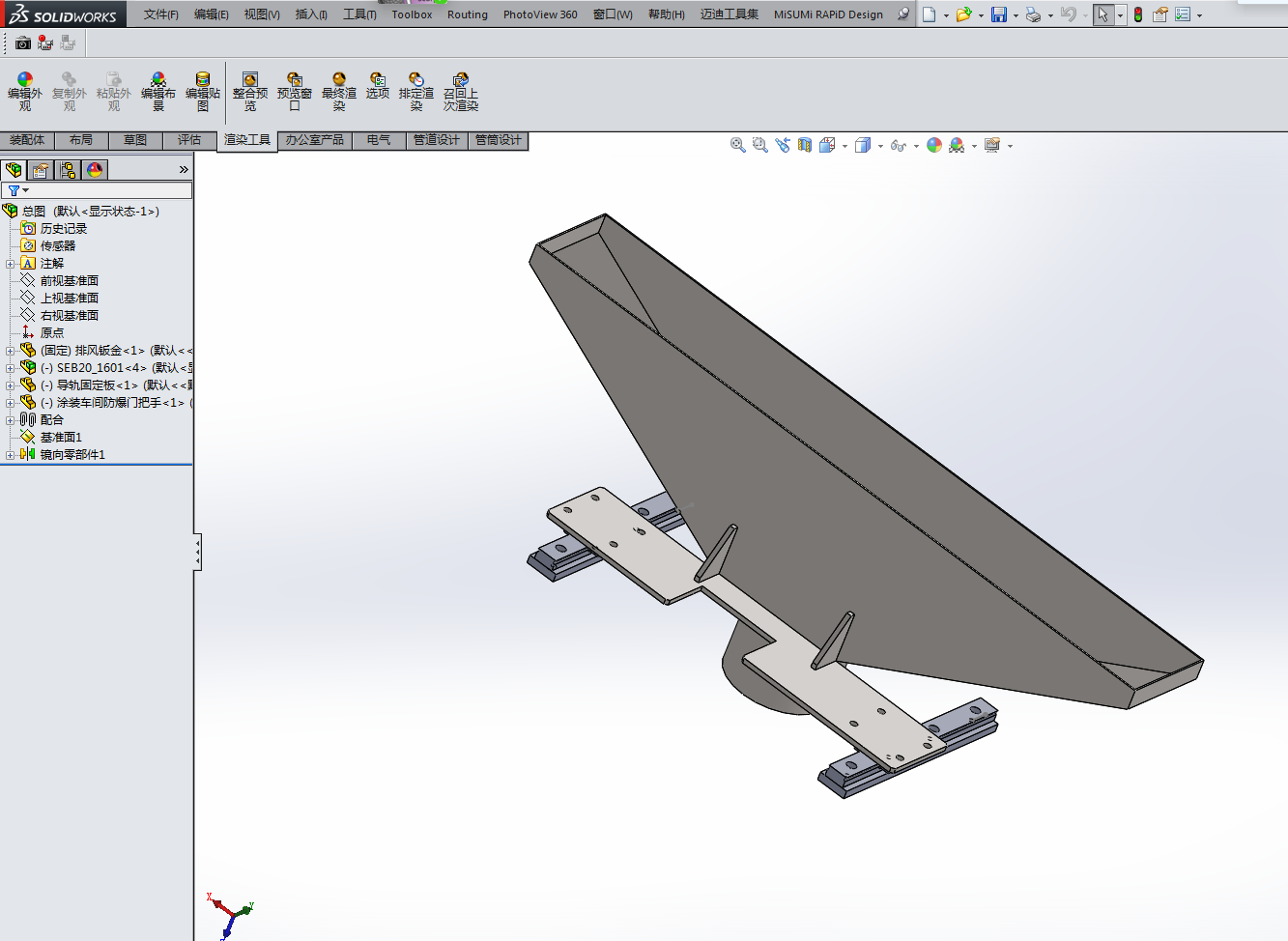Open the Save button dropdown arrow
The width and height of the screenshot is (1288, 941).
tap(1016, 15)
